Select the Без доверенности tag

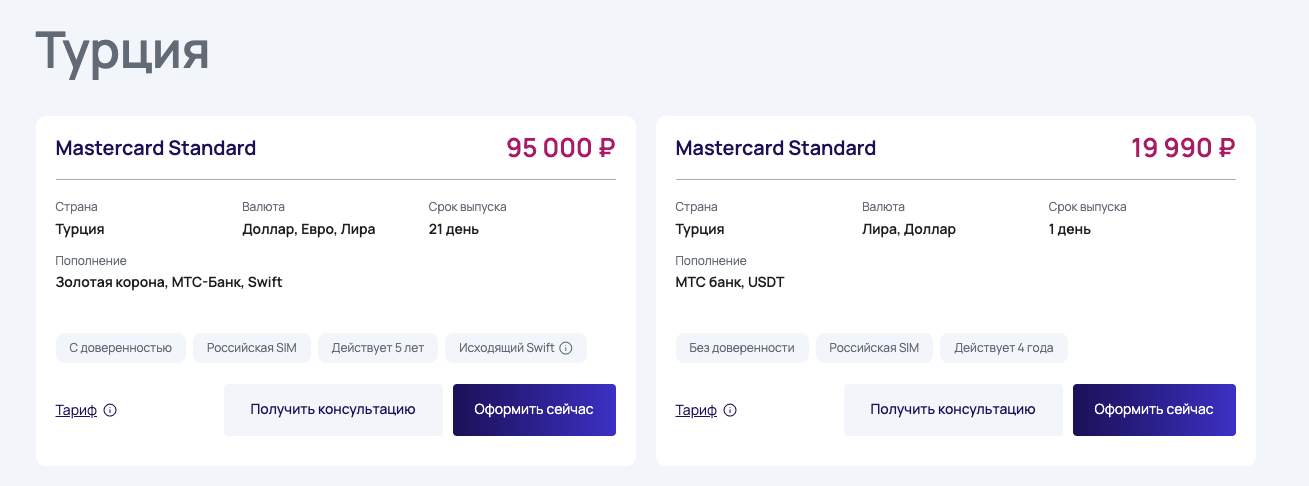pos(742,348)
